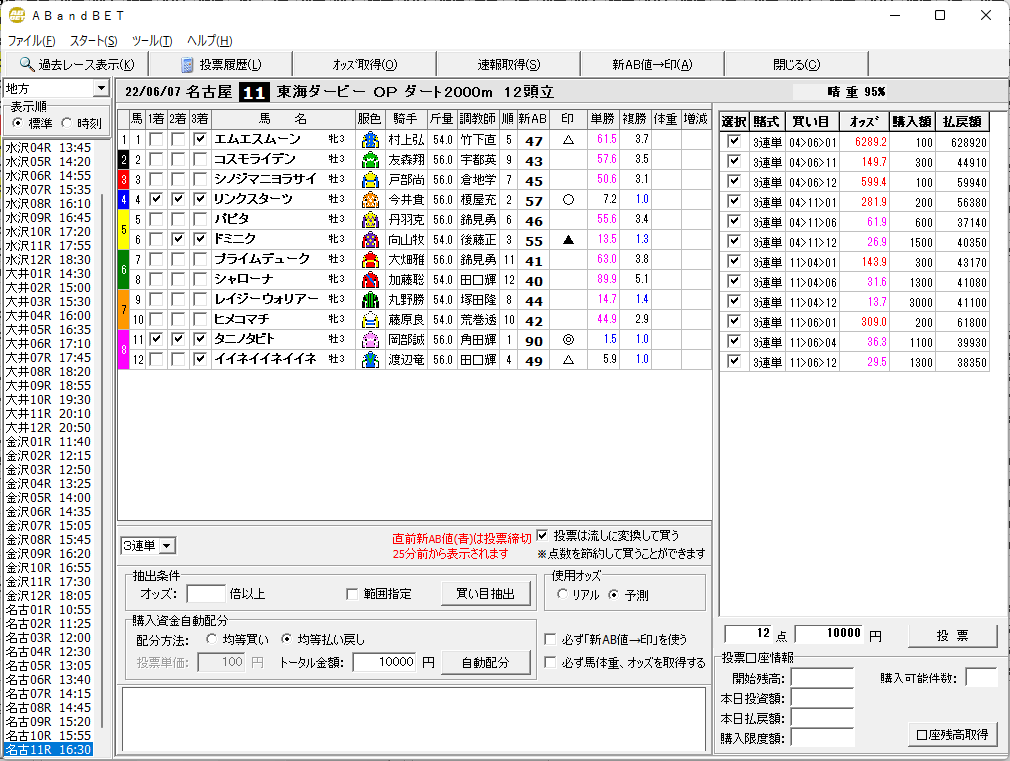Toggle 1着 checkbox for リンクスターツ

tap(156, 199)
